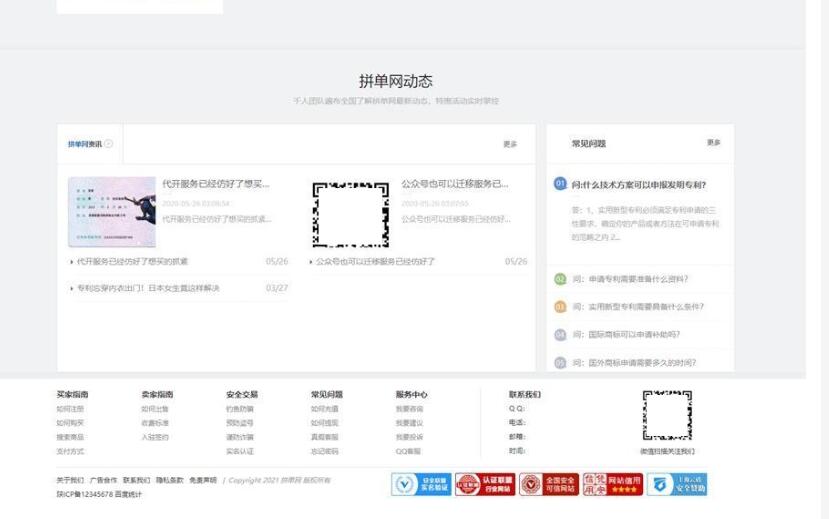Open the 常见问题 panel heading
Screen dimensions: 829x519
pyautogui.click(x=588, y=144)
